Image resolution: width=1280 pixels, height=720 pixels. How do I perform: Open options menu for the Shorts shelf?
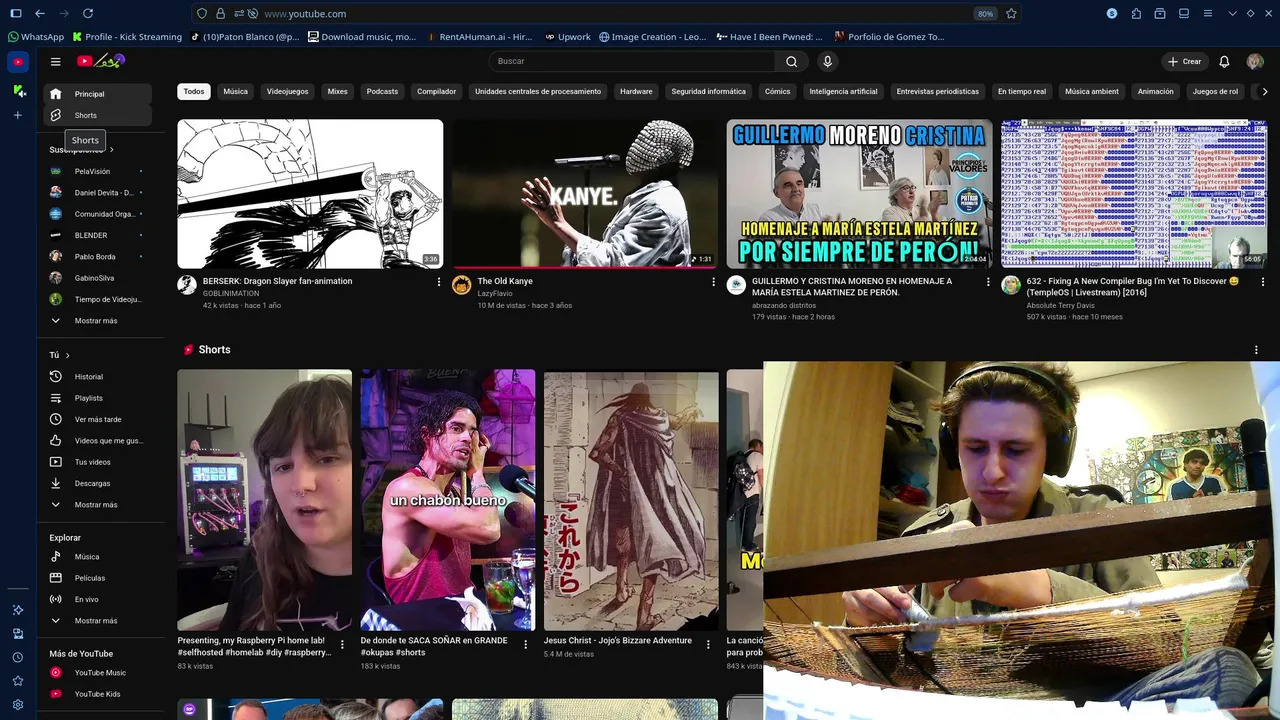click(x=1256, y=350)
